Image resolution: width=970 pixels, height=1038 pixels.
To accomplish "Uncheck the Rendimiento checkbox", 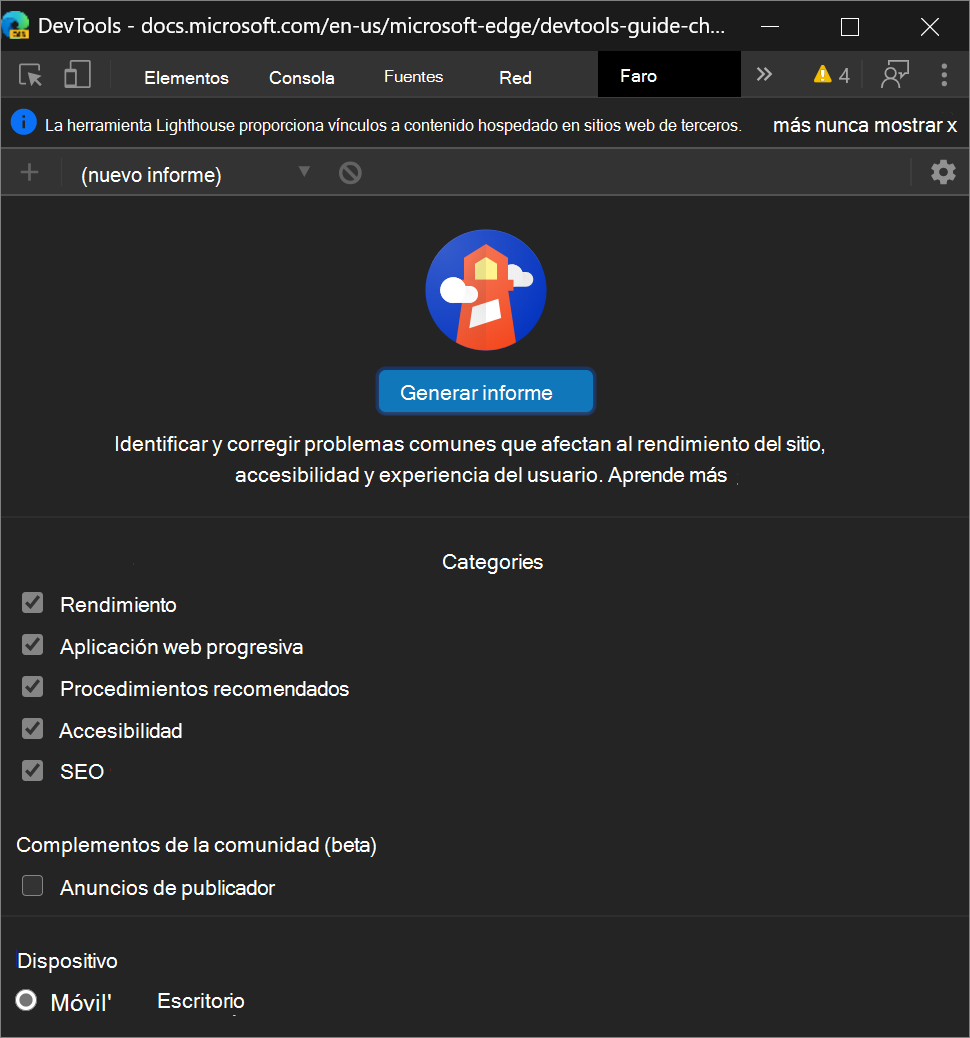I will [32, 603].
